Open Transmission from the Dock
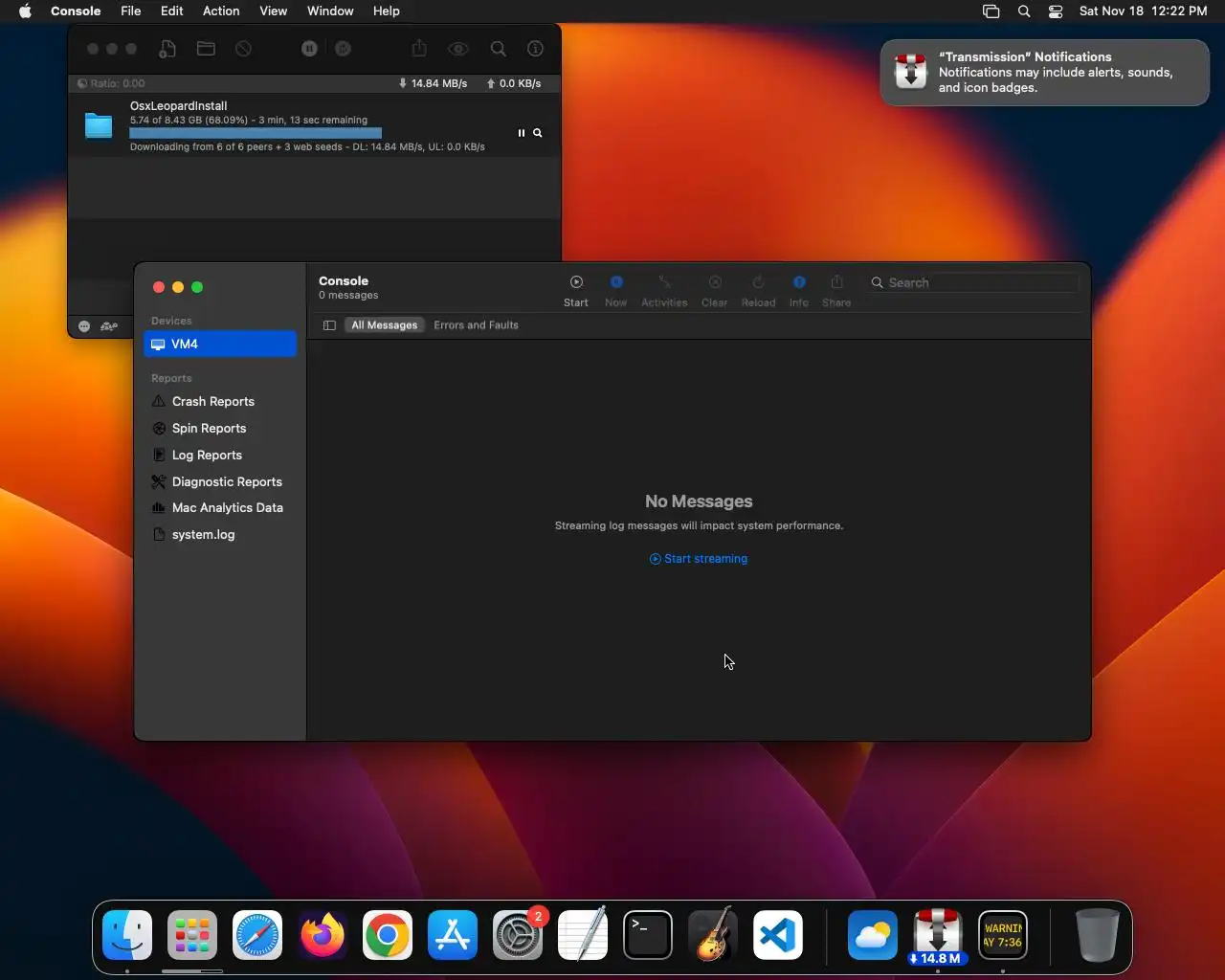This screenshot has height=980, width=1225. tap(938, 935)
